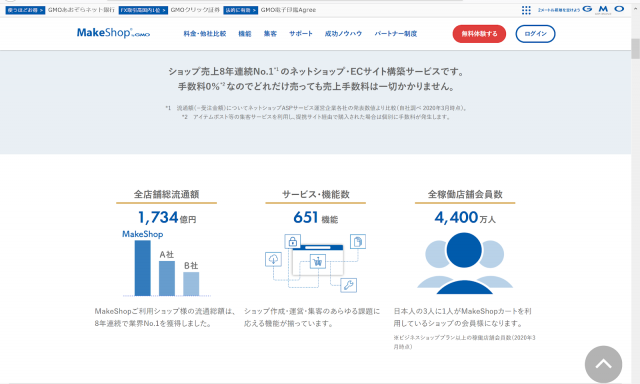The height and width of the screenshot is (384, 640).
Task: Click the ログイン button
Action: pyautogui.click(x=536, y=34)
